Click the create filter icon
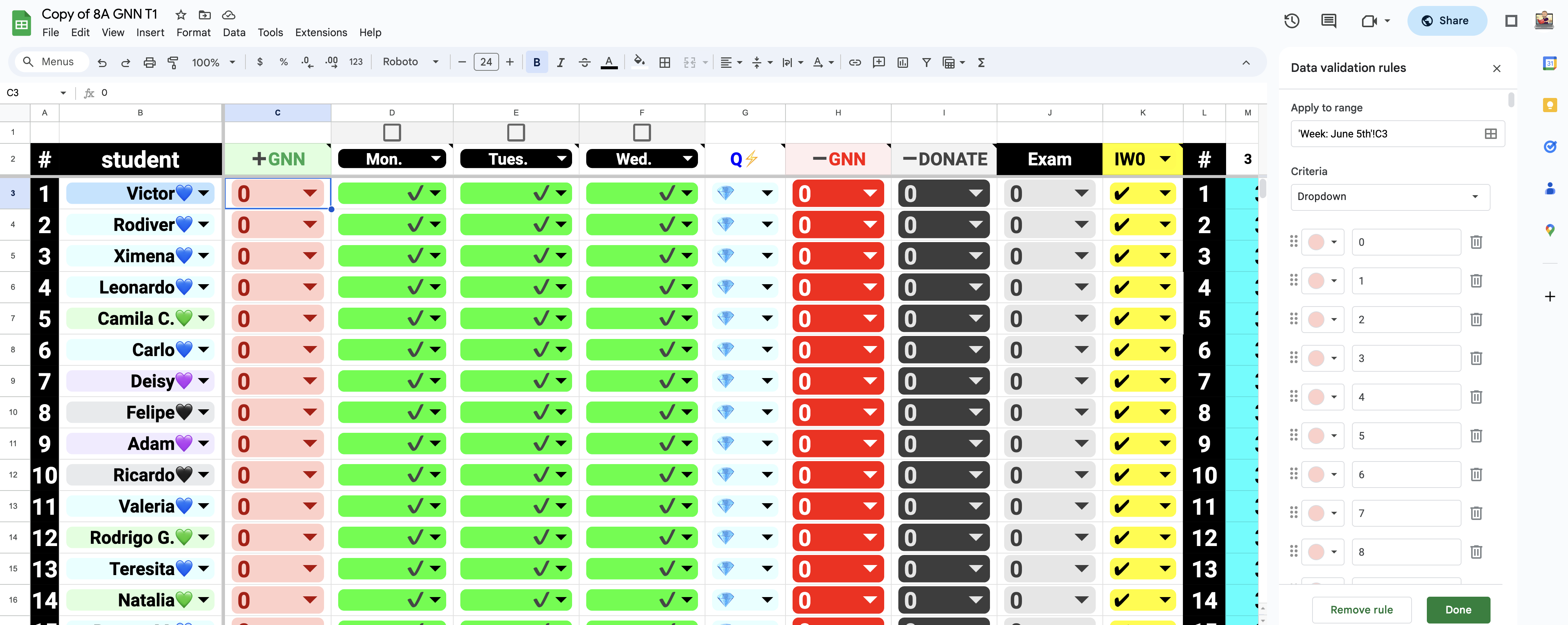Viewport: 1568px width, 625px height. [926, 62]
